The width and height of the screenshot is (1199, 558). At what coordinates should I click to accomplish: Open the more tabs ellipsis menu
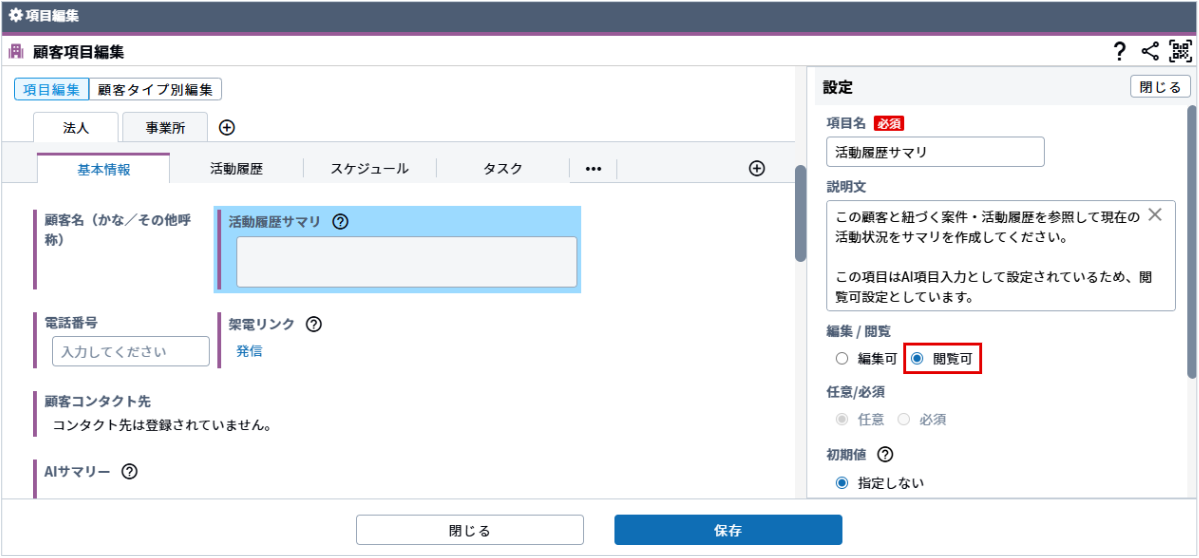tap(593, 169)
